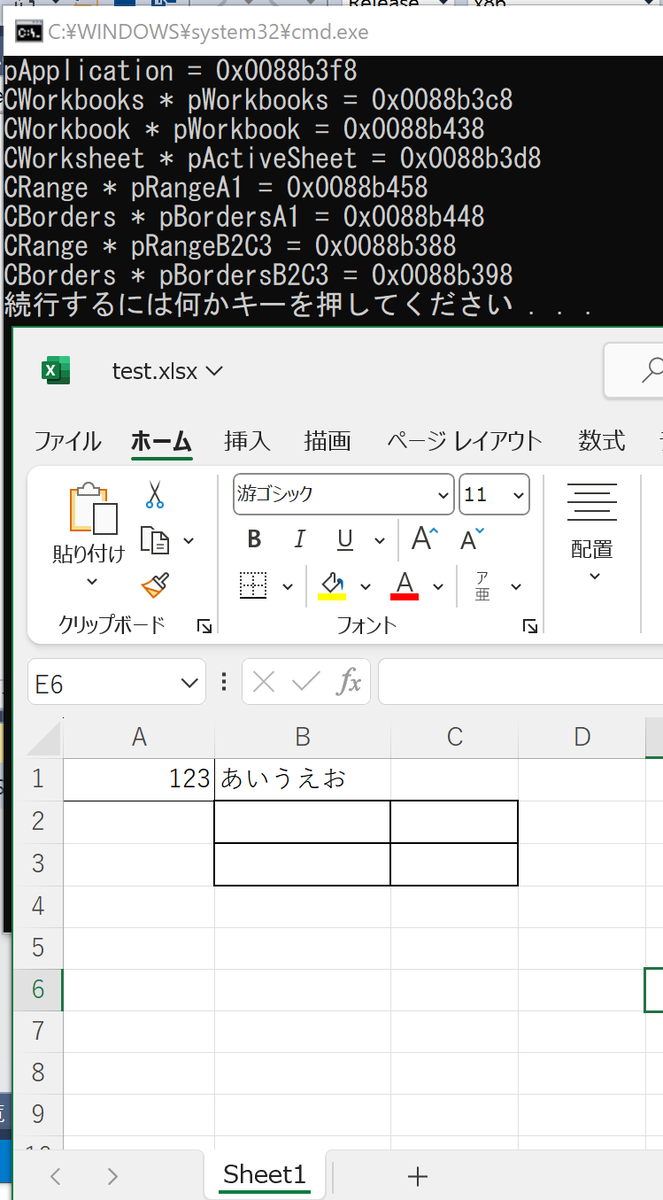Click the Insert Function fx icon
Viewport: 663px width, 1200px height.
(x=348, y=683)
